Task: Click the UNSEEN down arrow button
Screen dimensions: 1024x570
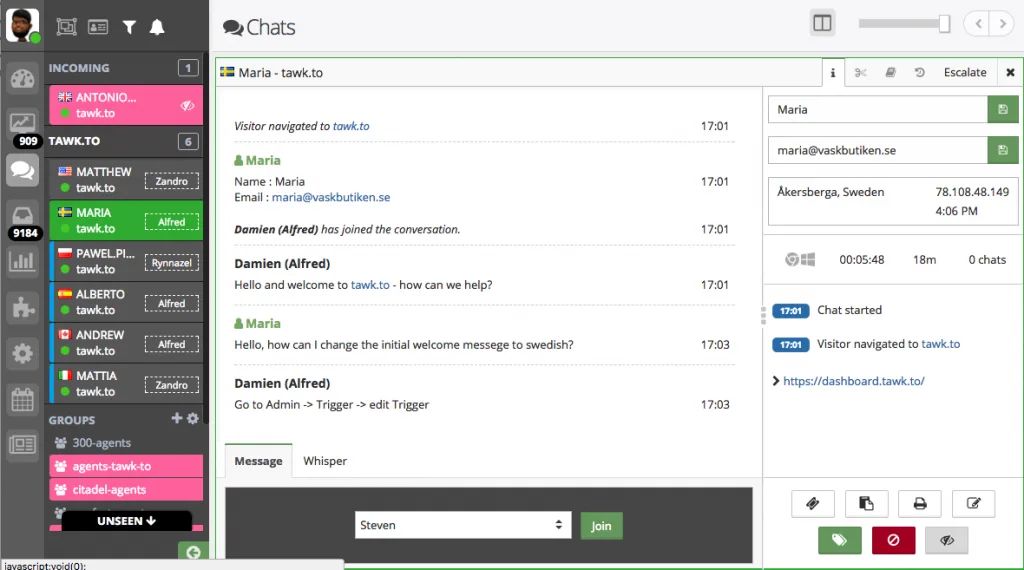Action: click(x=126, y=521)
